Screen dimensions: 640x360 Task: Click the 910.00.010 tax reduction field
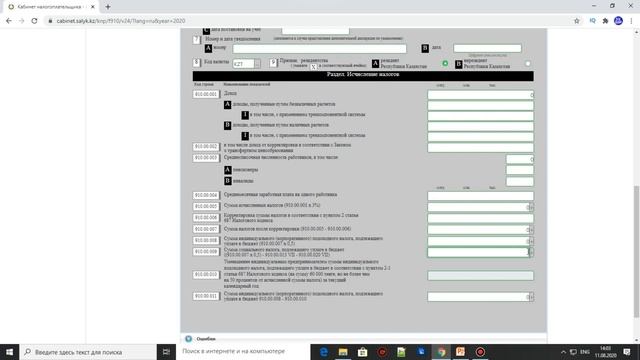click(x=480, y=276)
